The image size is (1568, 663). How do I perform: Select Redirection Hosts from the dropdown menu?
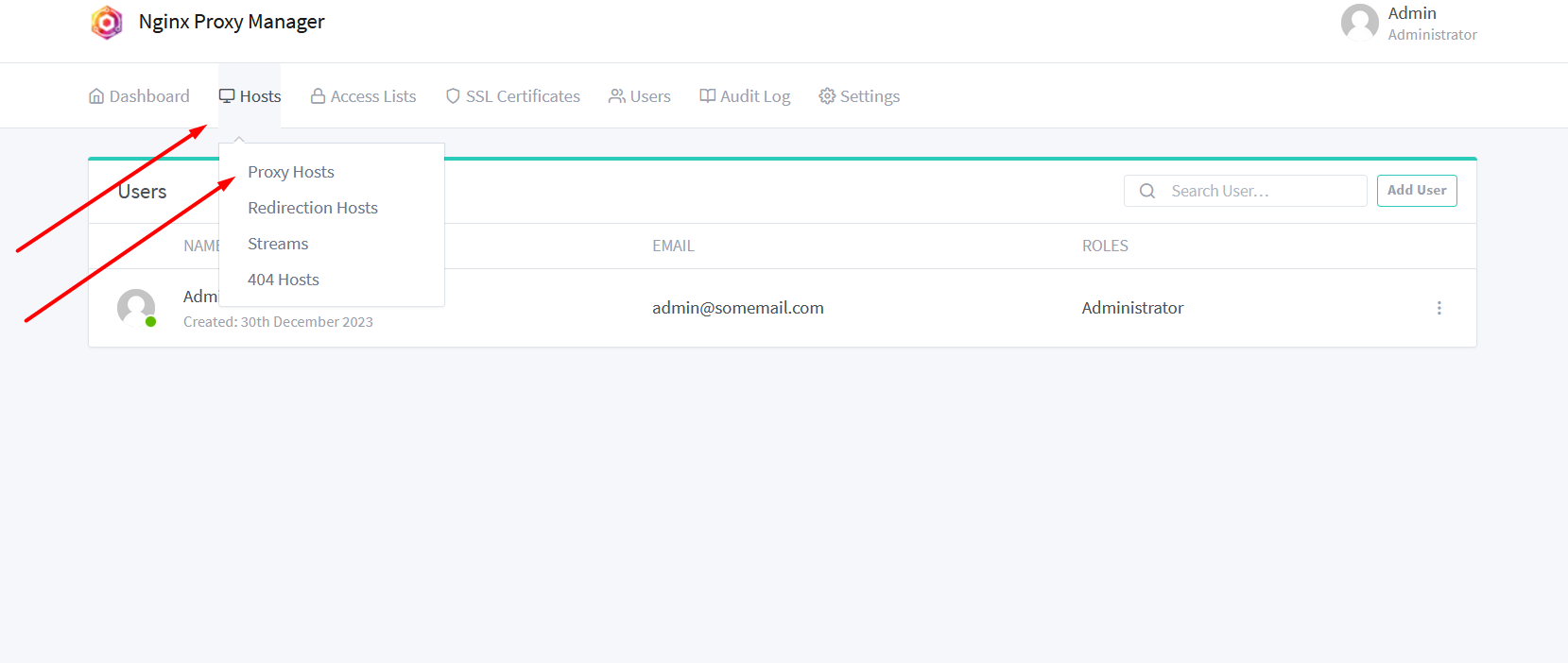click(x=313, y=208)
